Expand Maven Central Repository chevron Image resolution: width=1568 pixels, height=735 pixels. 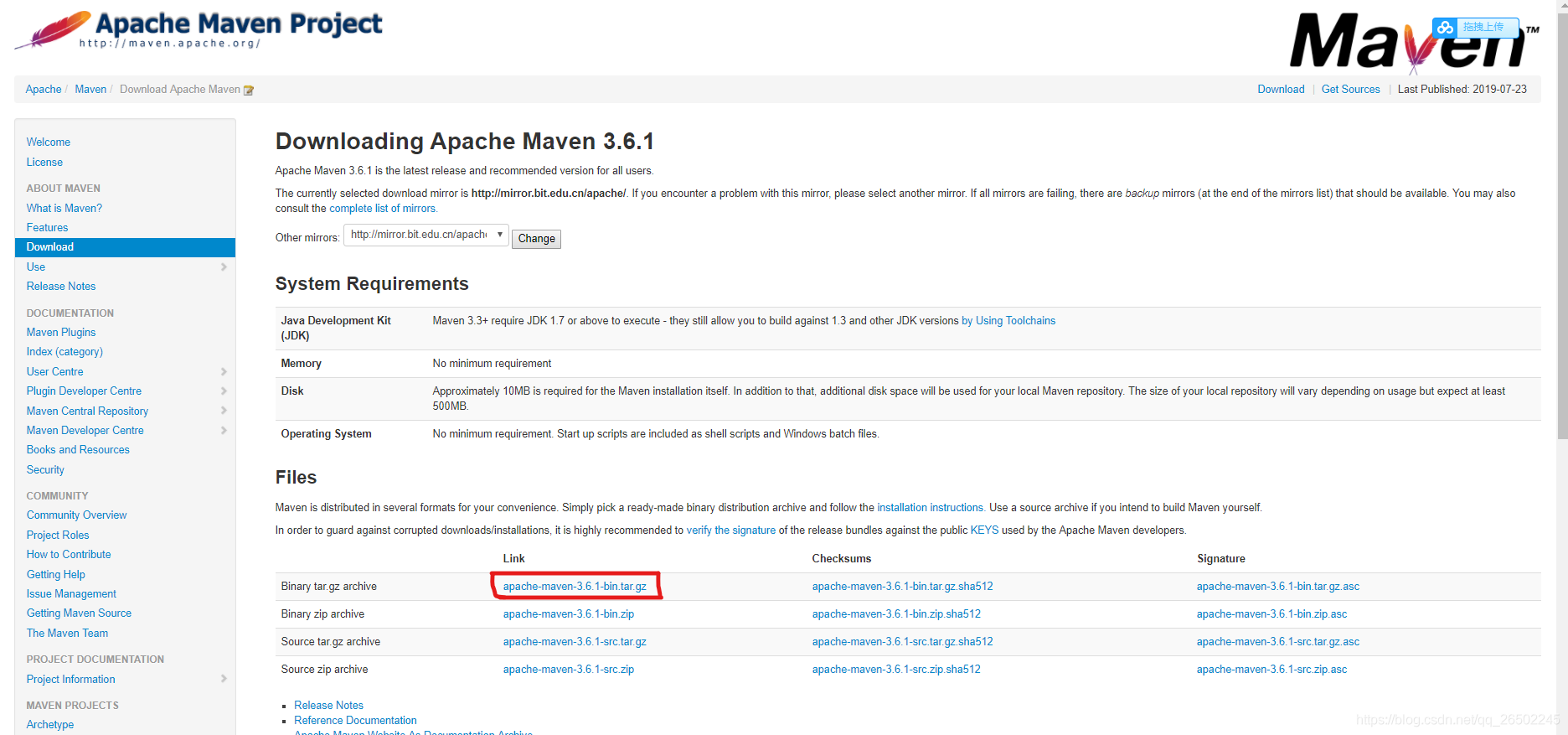(x=224, y=411)
